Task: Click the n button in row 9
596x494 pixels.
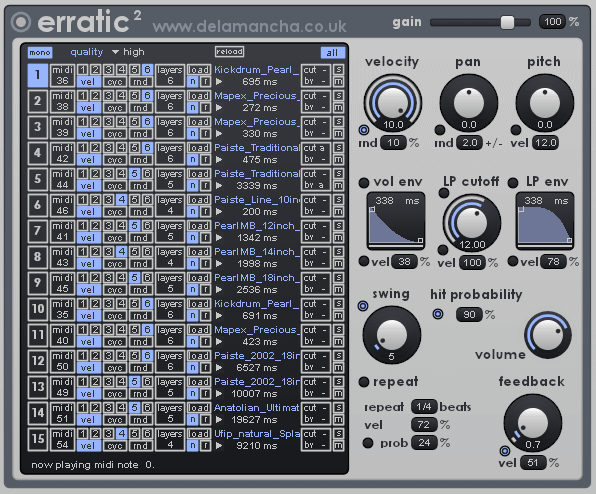Action: [x=193, y=290]
